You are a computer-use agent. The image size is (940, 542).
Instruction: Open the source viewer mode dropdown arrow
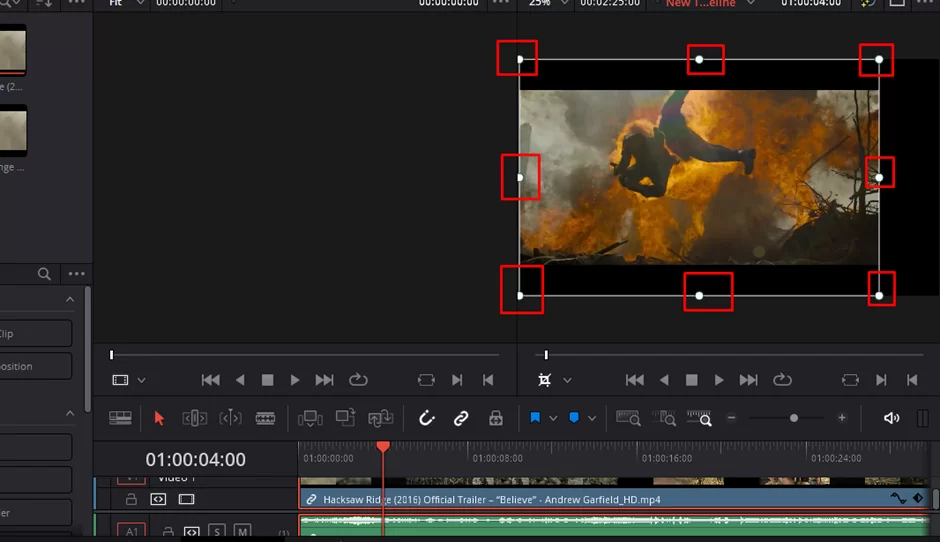tap(141, 380)
